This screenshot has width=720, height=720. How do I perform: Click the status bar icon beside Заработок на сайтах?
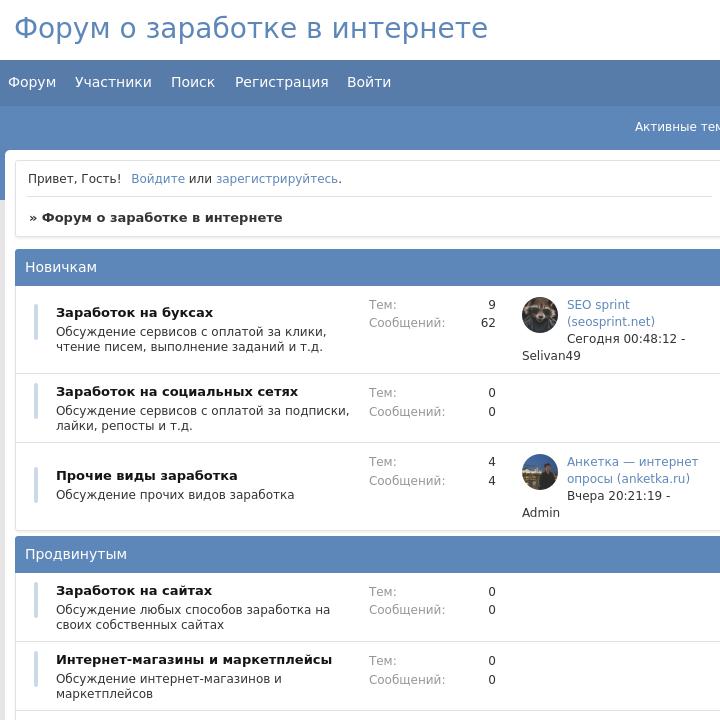36,600
